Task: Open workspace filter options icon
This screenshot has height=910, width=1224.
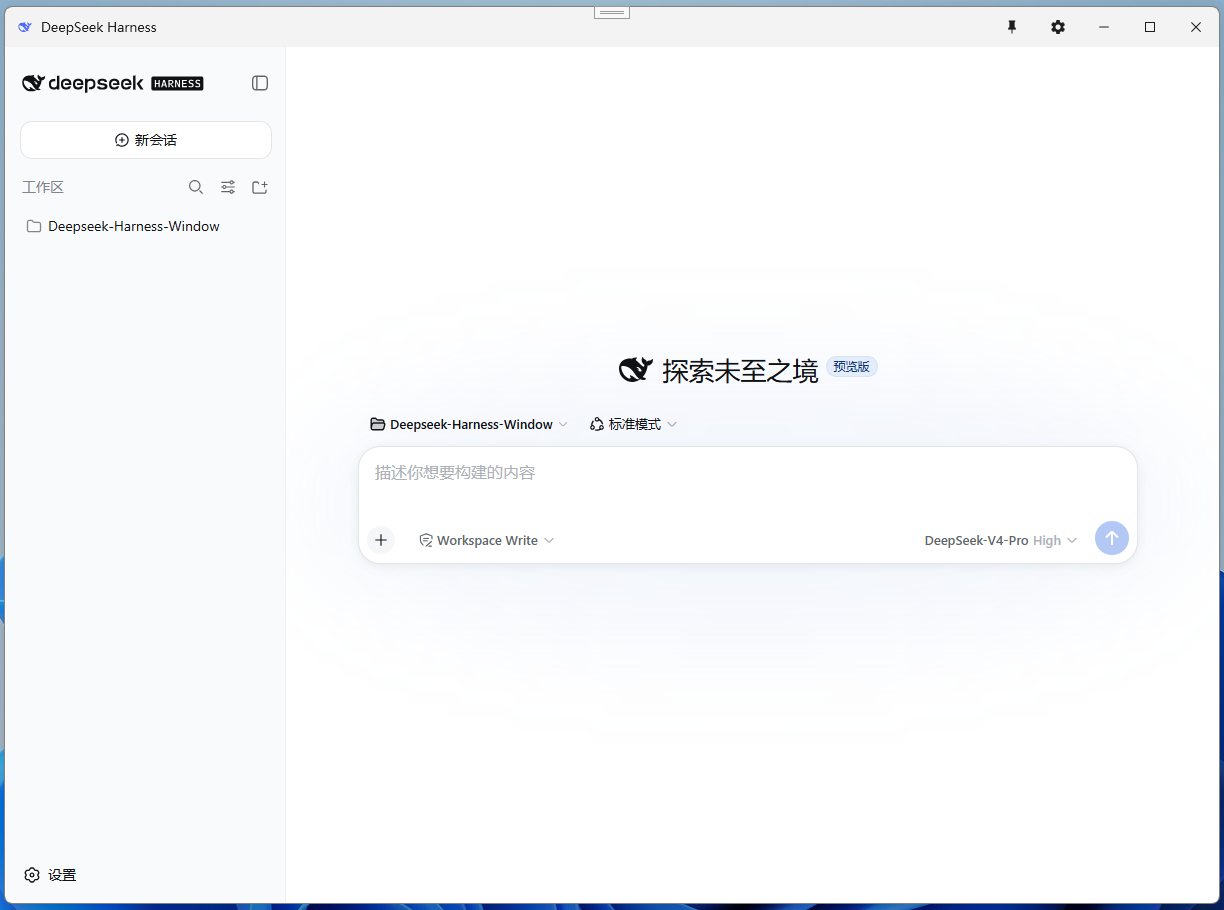Action: [228, 187]
